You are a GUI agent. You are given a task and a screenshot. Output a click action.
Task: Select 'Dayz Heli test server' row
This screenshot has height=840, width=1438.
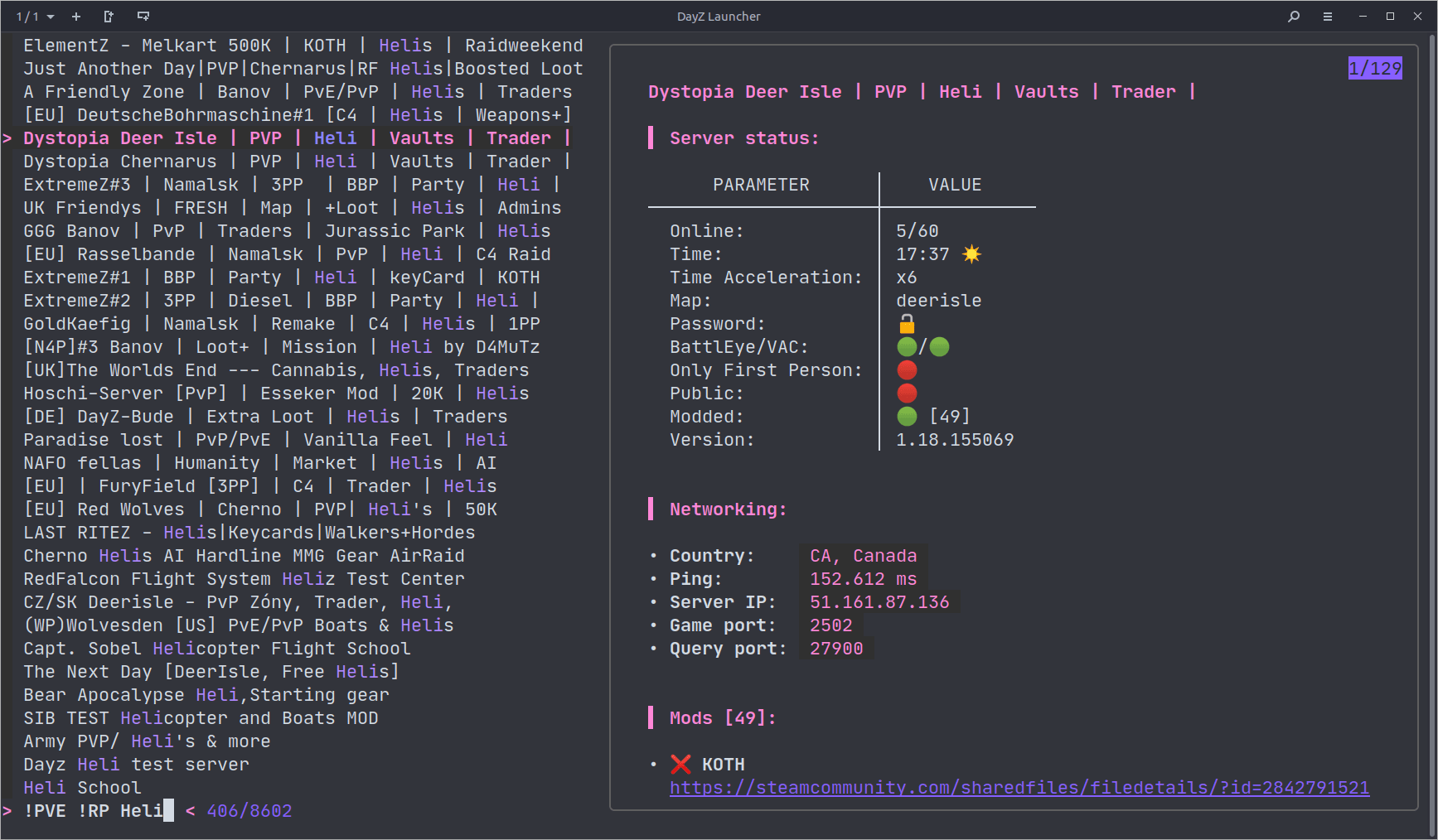tap(136, 765)
